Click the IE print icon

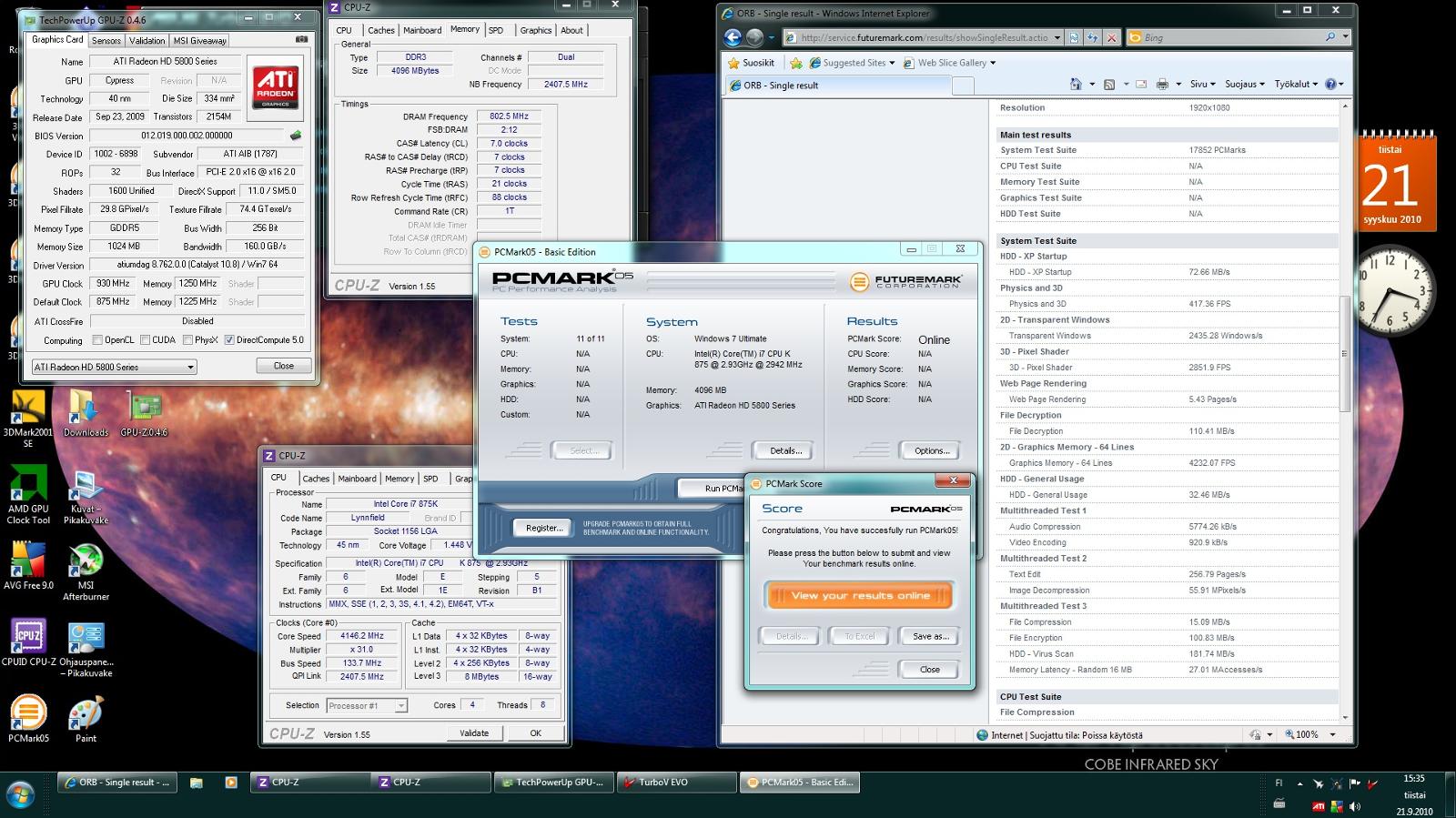pyautogui.click(x=1162, y=84)
